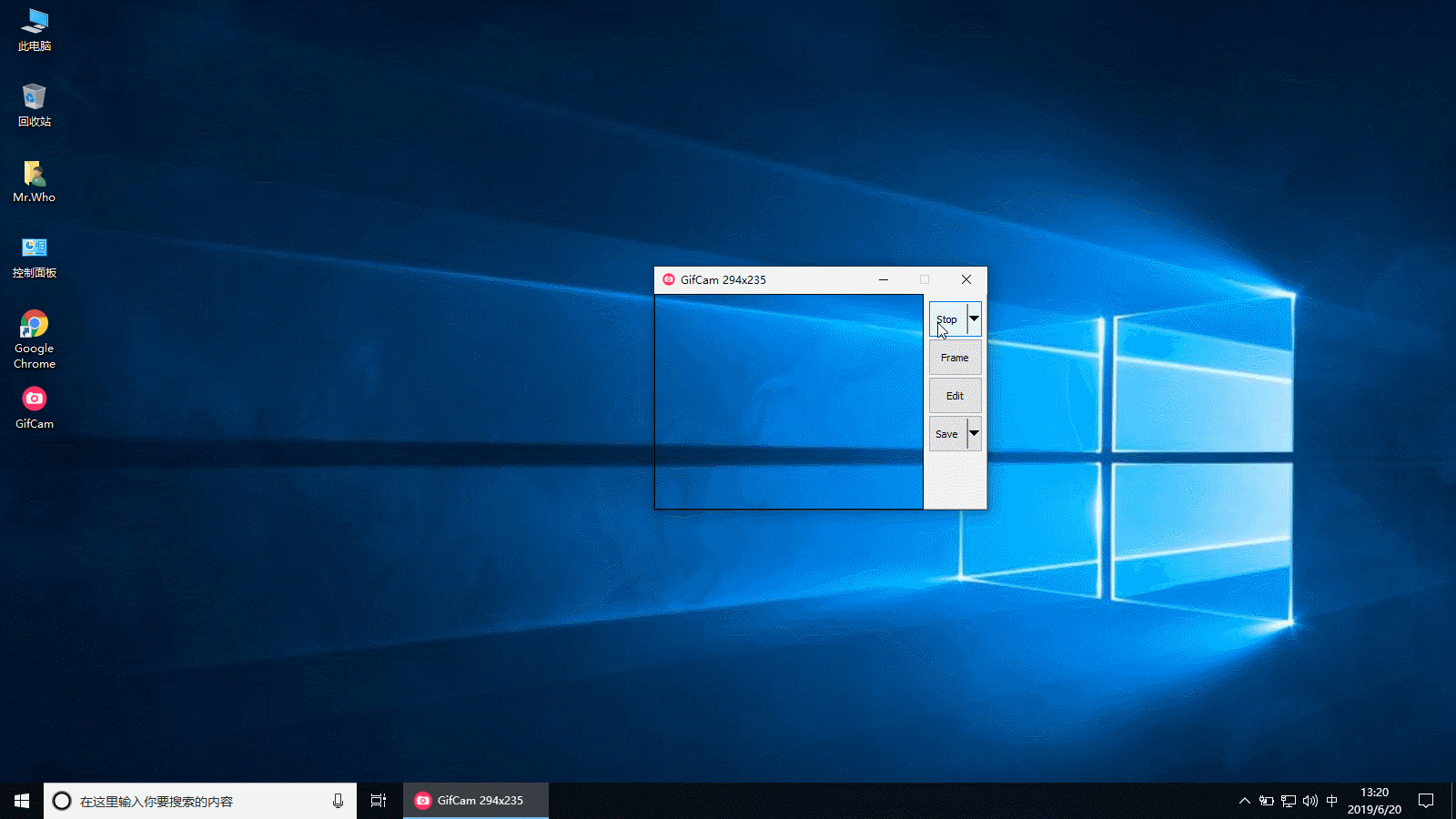Select the 控制面板 control panel icon
The height and width of the screenshot is (819, 1456).
pyautogui.click(x=35, y=257)
